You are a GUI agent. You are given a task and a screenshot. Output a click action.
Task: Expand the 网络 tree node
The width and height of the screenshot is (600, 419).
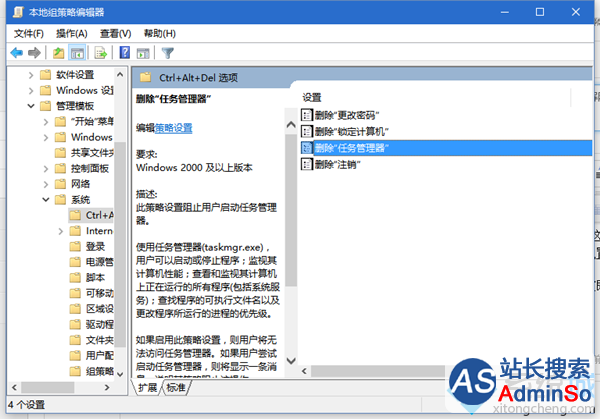click(x=46, y=184)
